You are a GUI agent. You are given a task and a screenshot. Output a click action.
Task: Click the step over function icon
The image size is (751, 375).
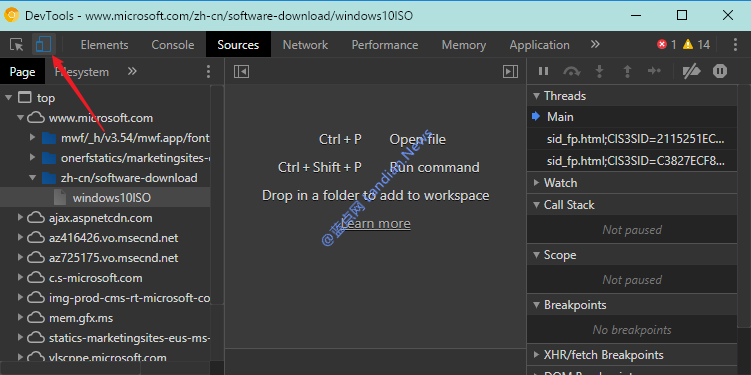click(571, 71)
